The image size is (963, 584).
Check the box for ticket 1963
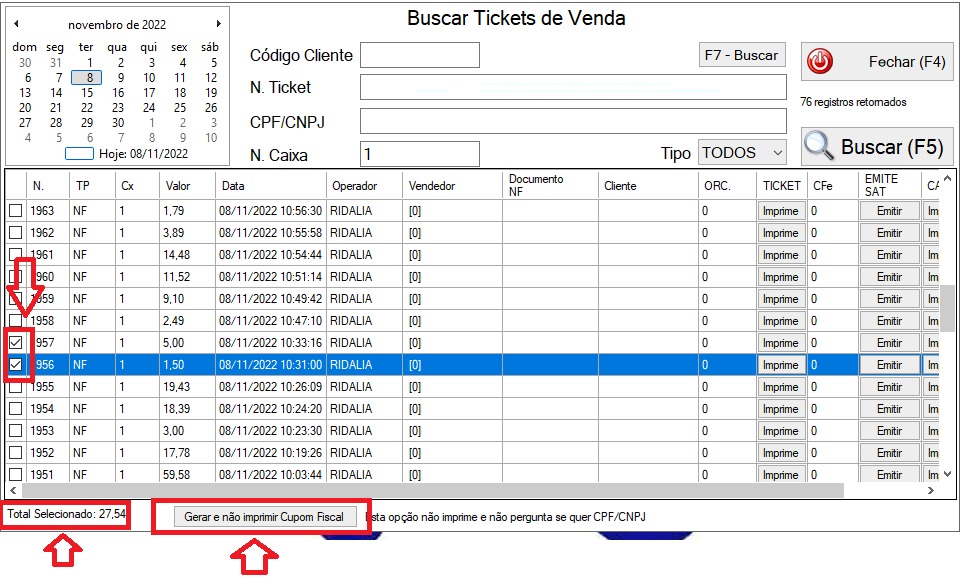pyautogui.click(x=16, y=211)
